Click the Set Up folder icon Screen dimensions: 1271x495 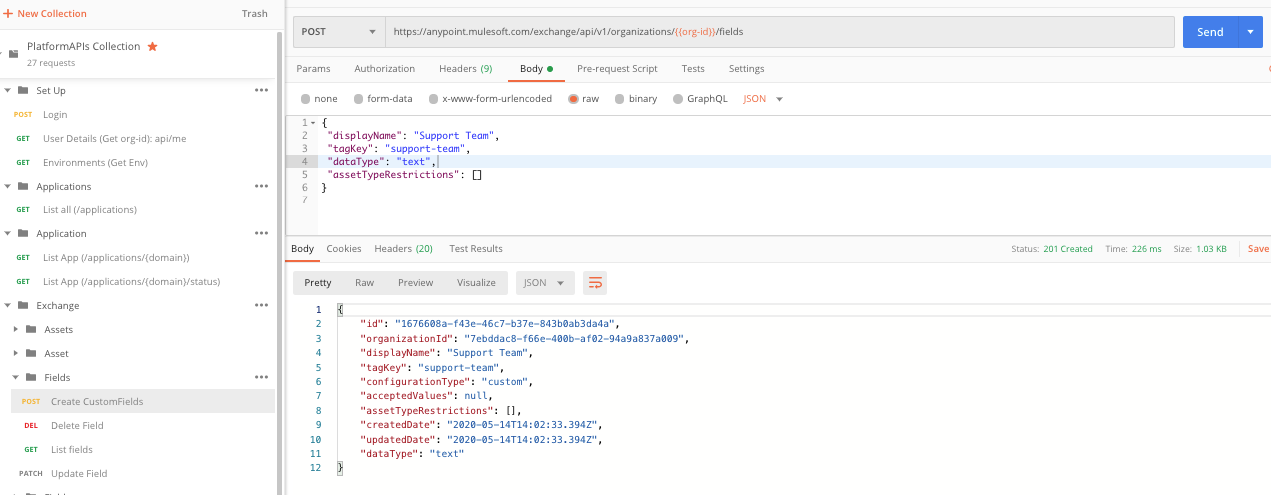(x=23, y=90)
